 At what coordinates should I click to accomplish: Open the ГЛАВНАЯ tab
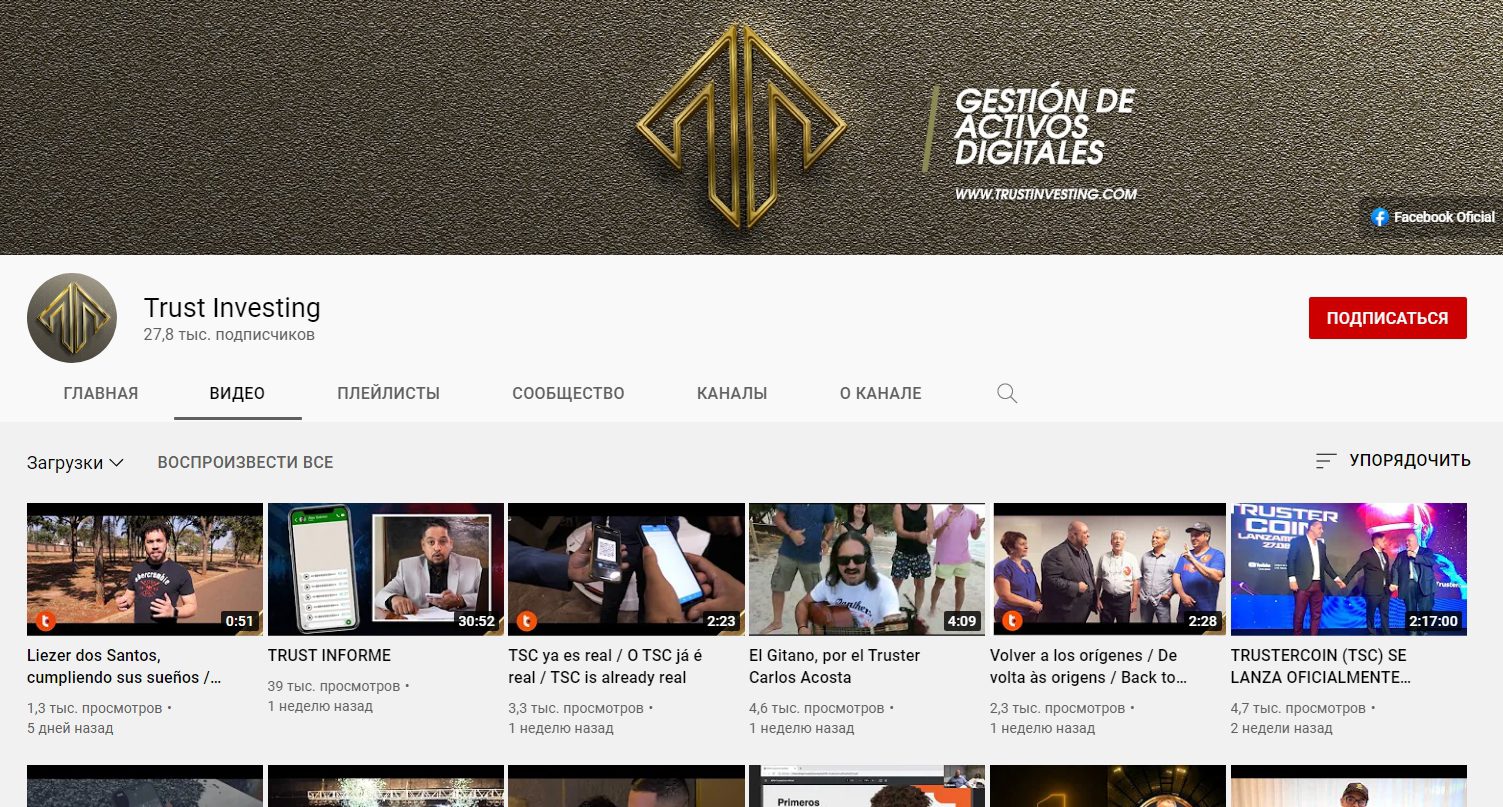click(x=101, y=394)
